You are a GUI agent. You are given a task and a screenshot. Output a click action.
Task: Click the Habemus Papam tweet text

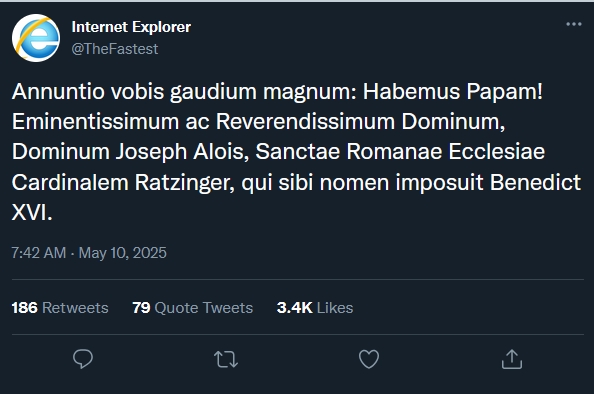(296, 152)
